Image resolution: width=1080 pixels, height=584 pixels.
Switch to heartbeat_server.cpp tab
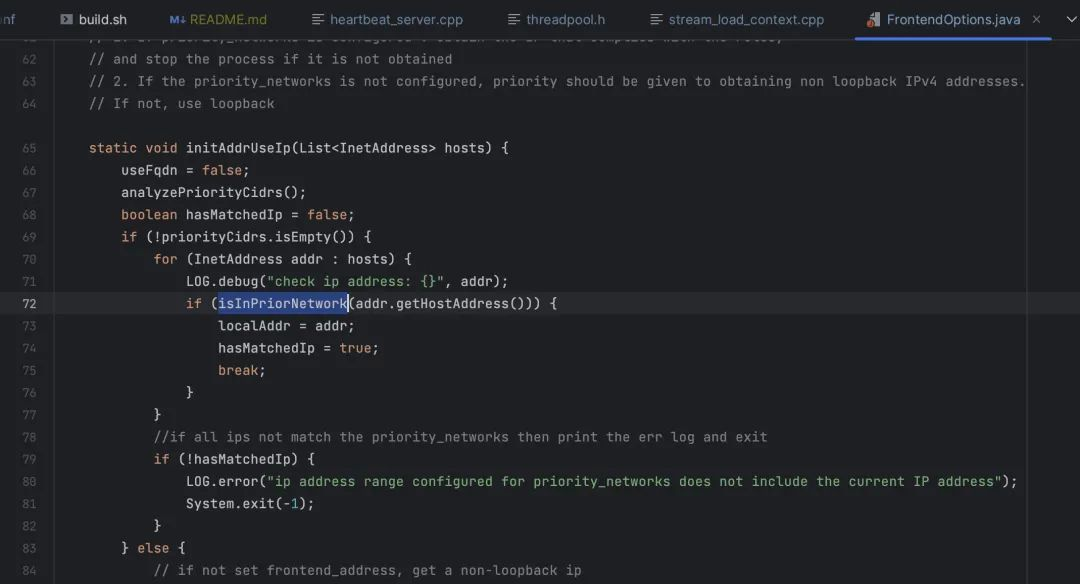[x=387, y=19]
